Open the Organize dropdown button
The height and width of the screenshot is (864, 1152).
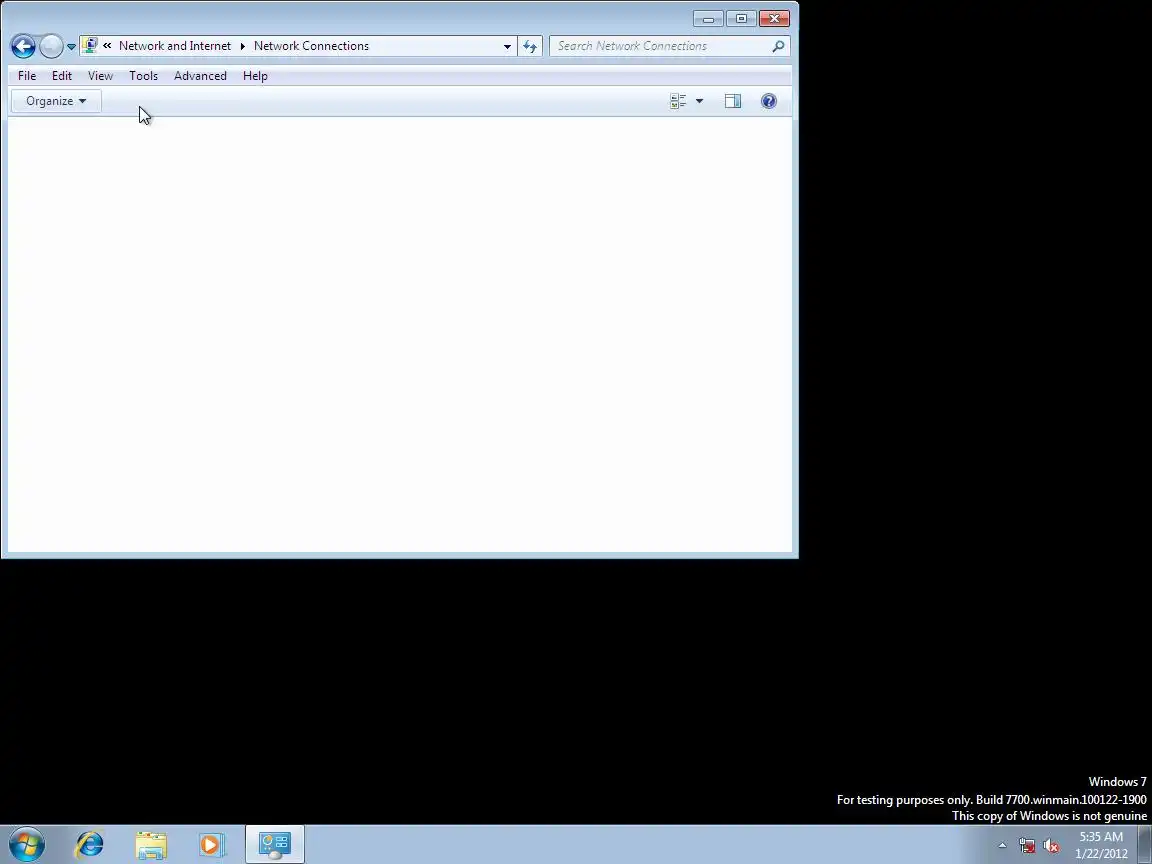pyautogui.click(x=56, y=101)
